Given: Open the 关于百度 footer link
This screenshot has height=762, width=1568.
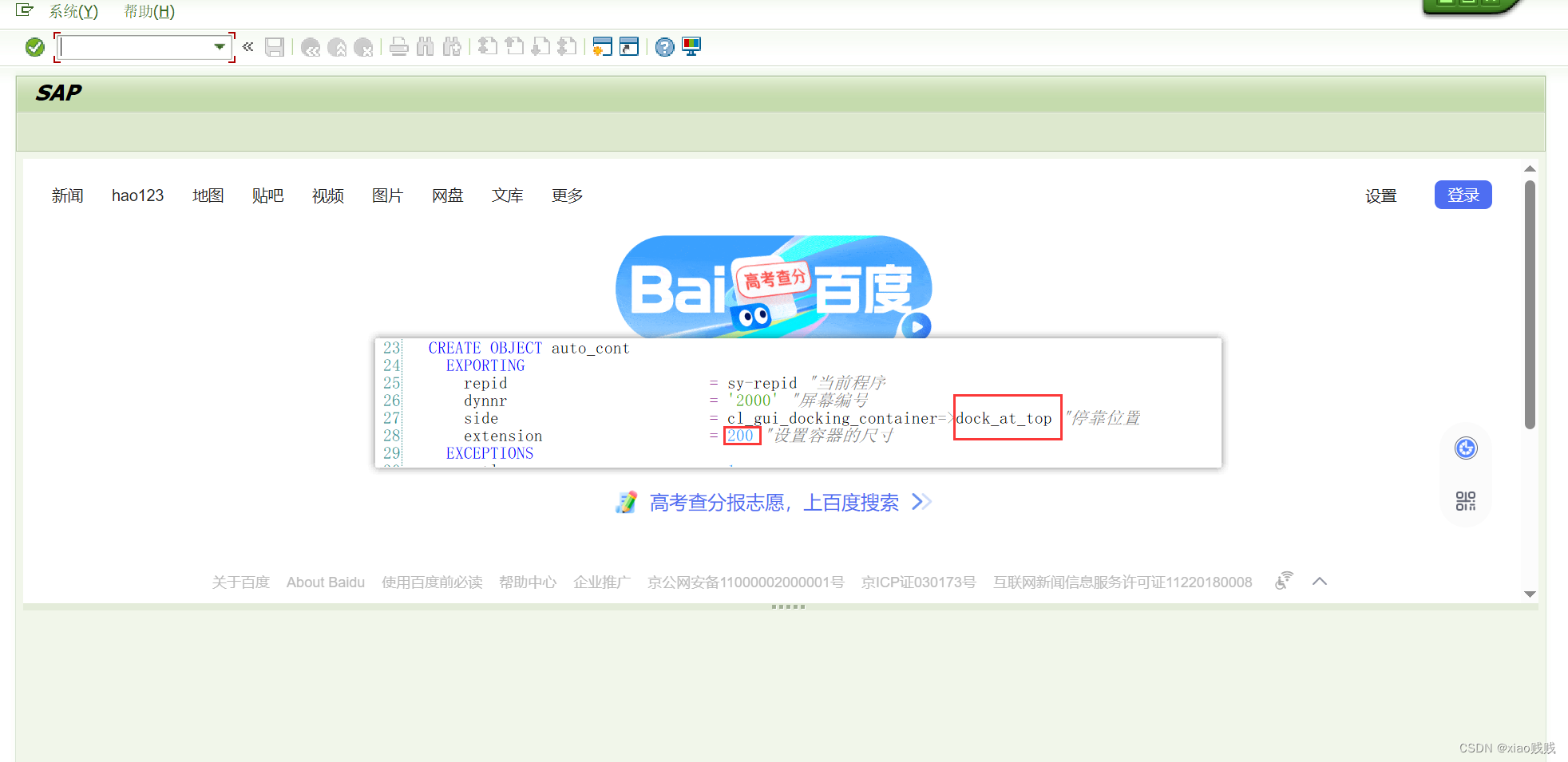Looking at the screenshot, I should pyautogui.click(x=240, y=582).
